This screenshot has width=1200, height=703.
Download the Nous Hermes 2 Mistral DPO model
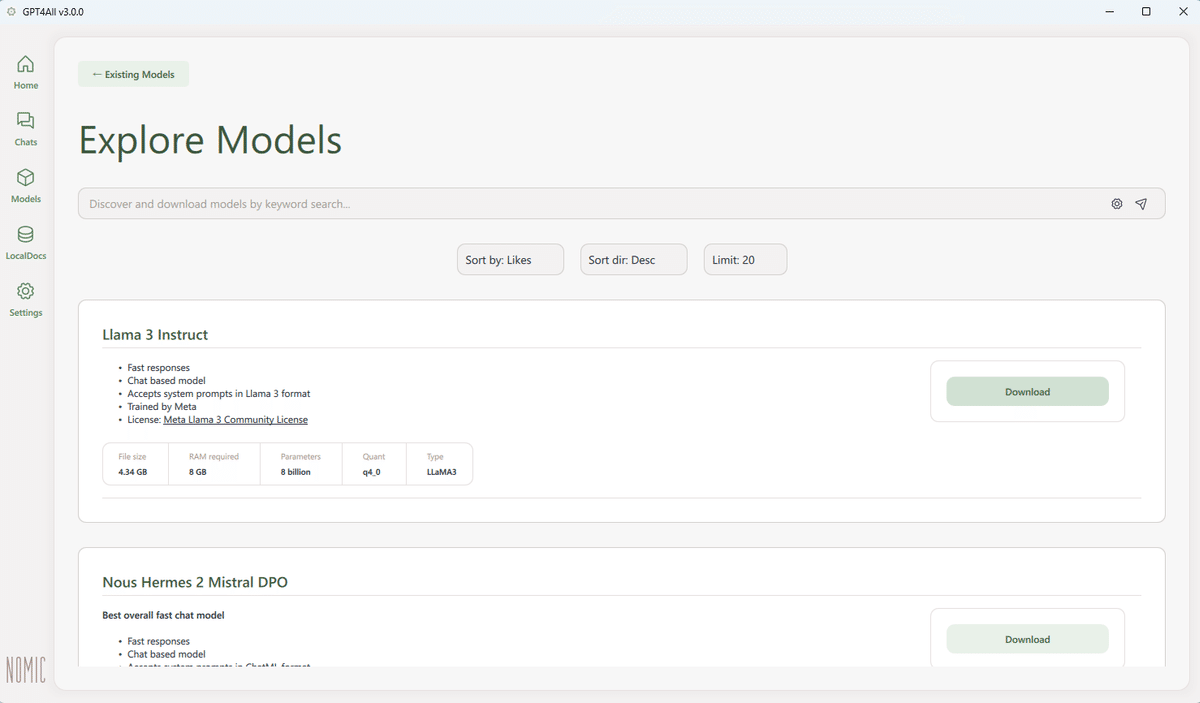(x=1027, y=639)
